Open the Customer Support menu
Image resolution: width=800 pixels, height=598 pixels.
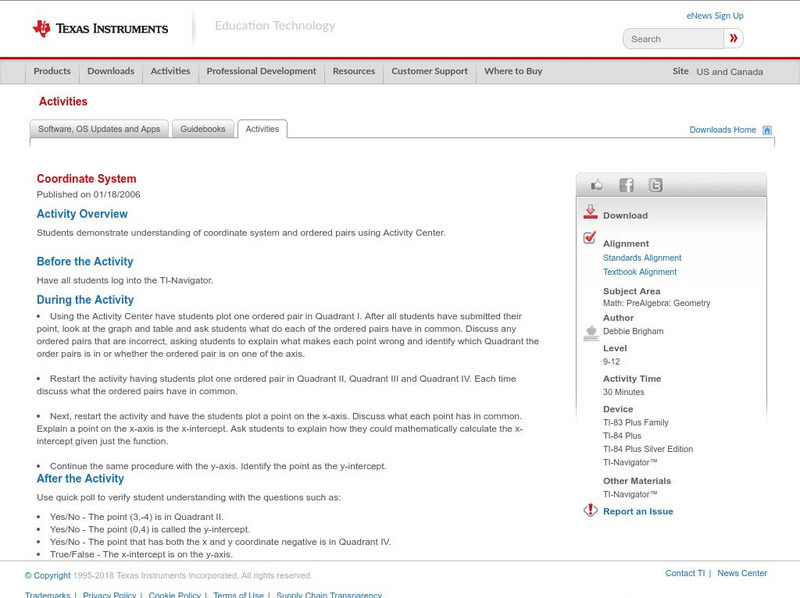430,71
